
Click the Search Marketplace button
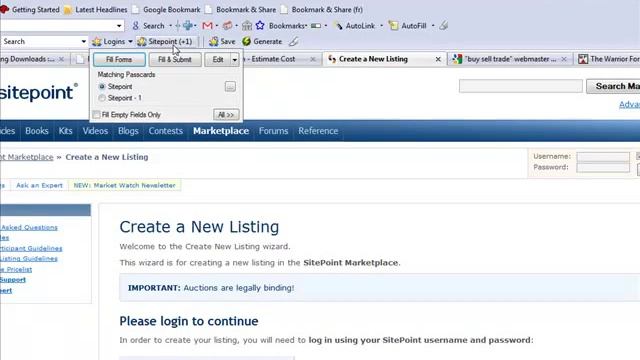tap(613, 86)
